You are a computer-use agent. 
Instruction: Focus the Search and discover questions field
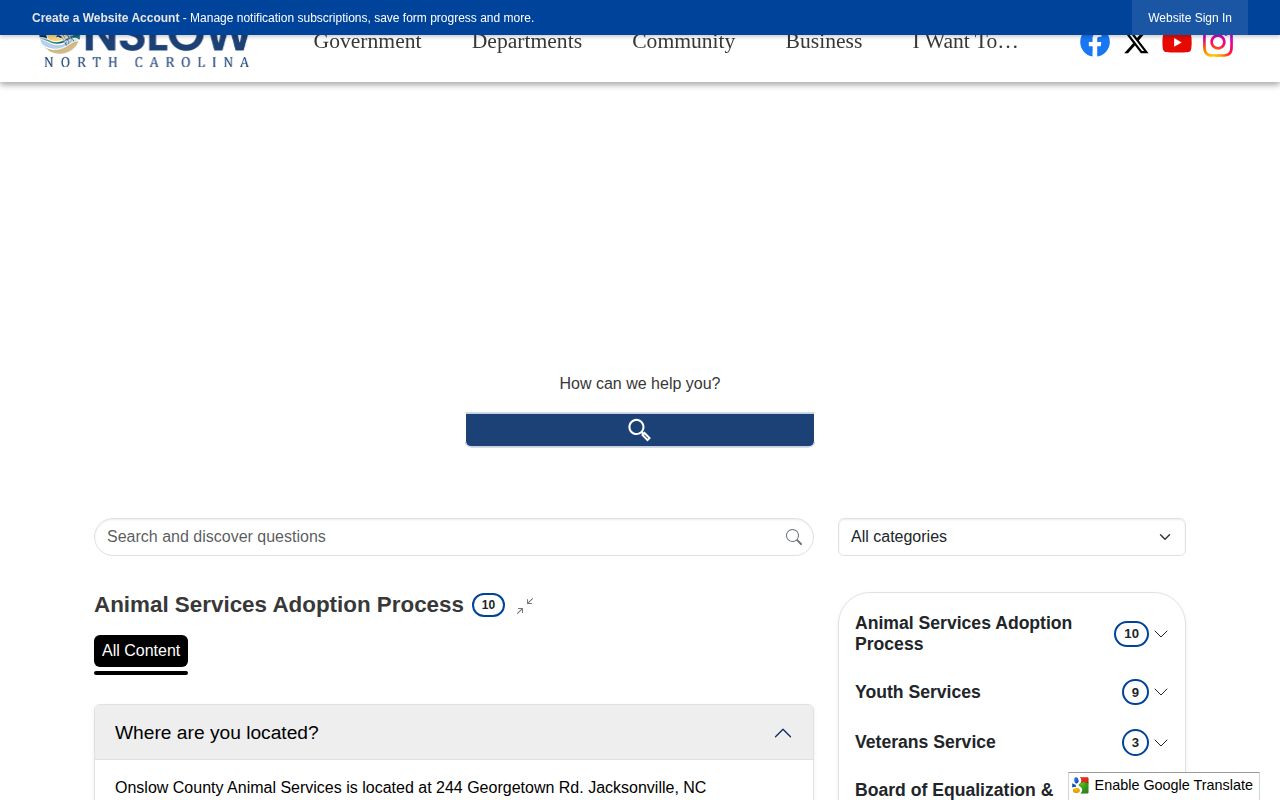(454, 537)
